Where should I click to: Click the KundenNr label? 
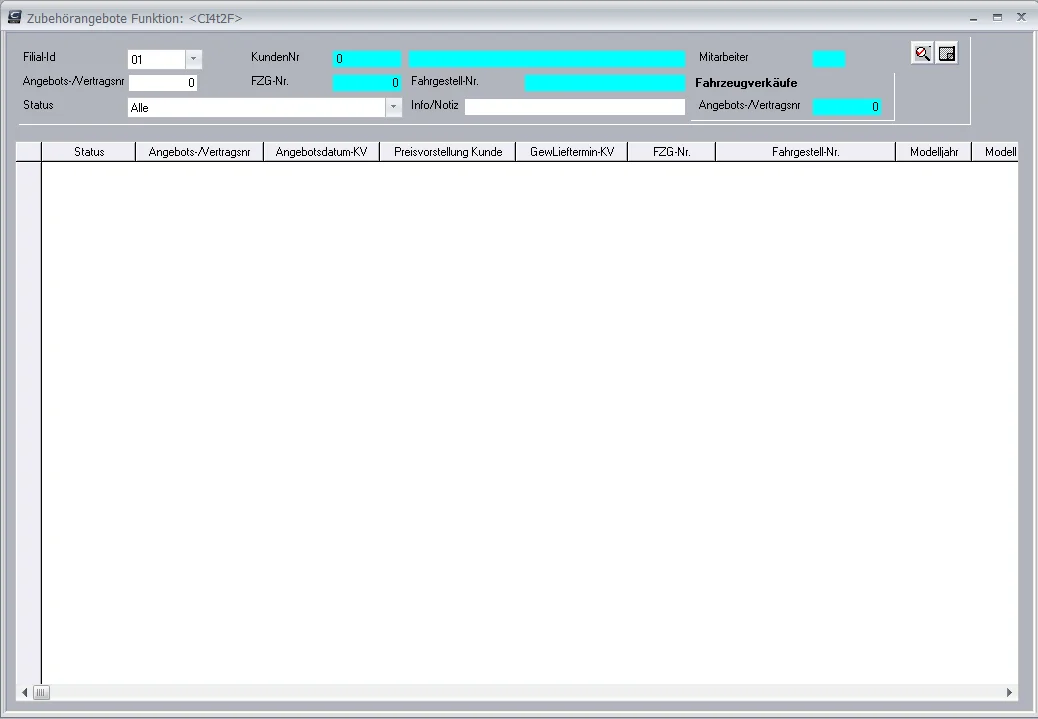coord(275,57)
